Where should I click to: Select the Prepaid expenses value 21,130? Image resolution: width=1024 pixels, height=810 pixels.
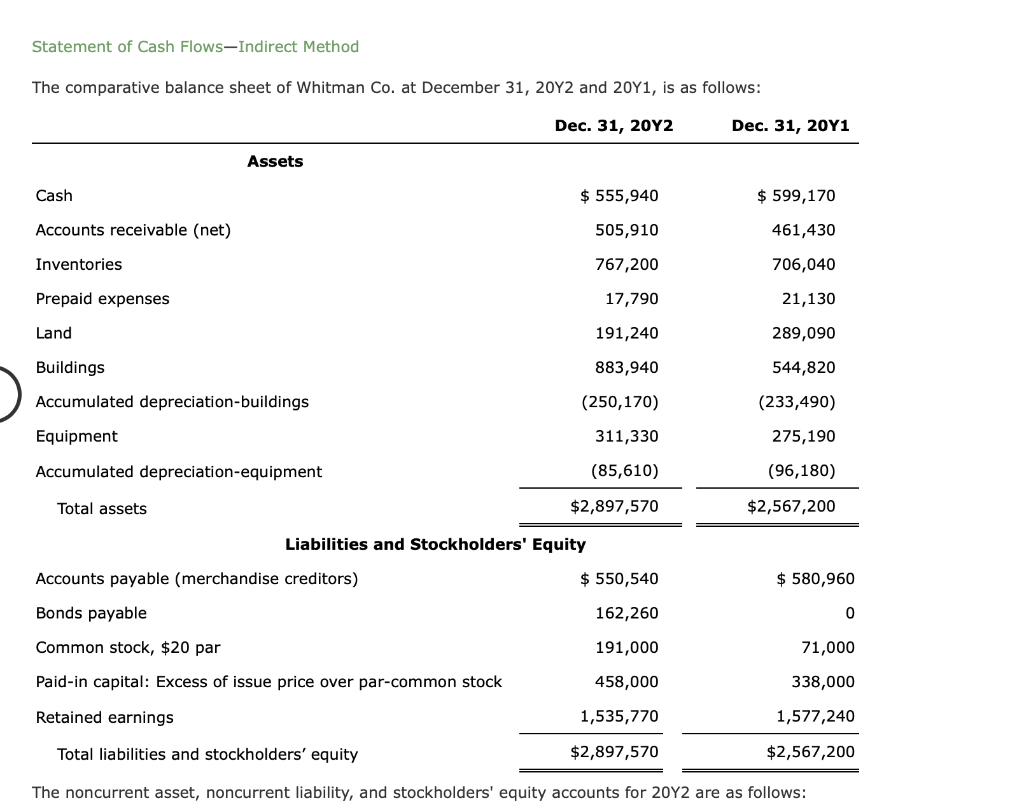point(809,299)
